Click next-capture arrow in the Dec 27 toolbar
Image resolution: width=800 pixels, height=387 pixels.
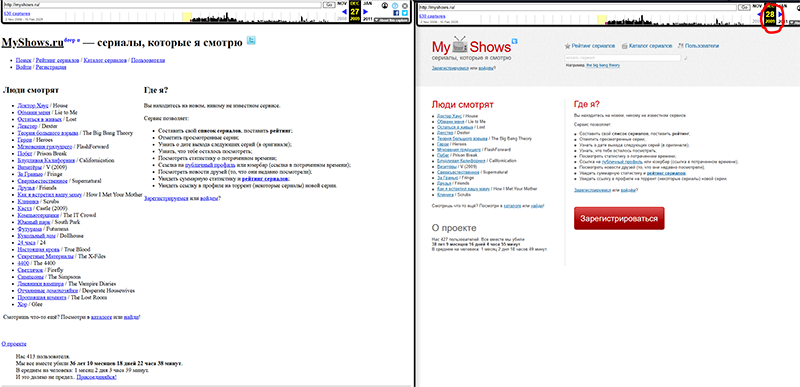pos(365,11)
